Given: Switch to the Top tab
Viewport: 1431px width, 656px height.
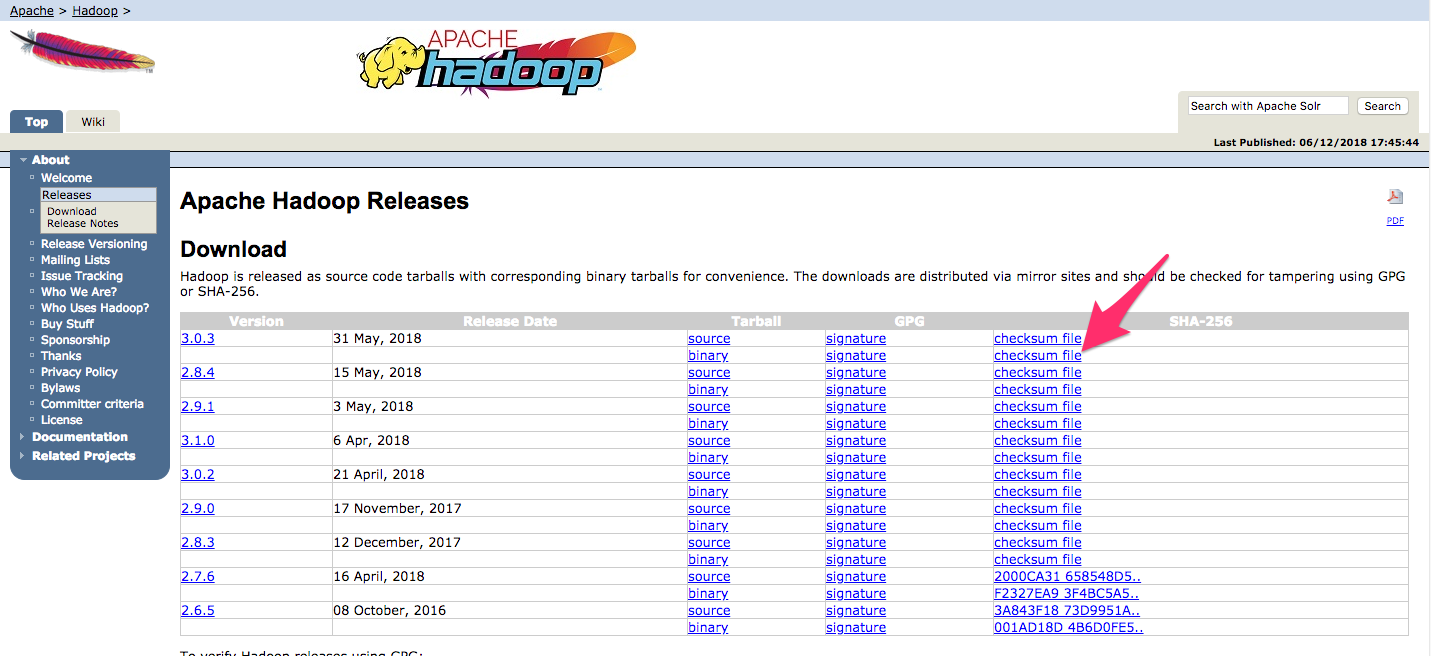Looking at the screenshot, I should pyautogui.click(x=36, y=122).
